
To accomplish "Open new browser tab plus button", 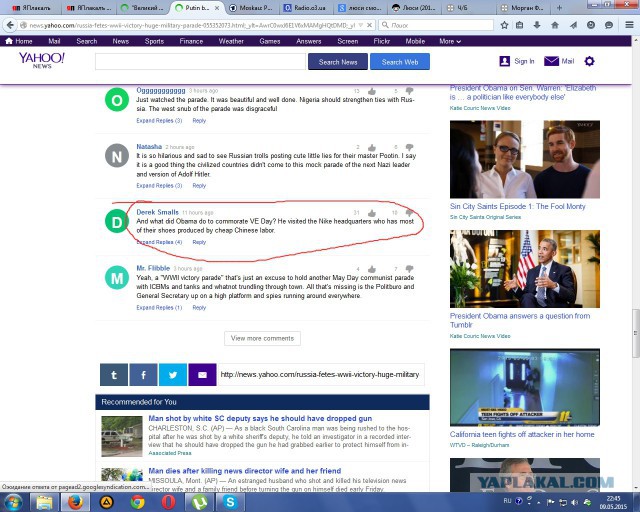I will pyautogui.click(x=559, y=8).
